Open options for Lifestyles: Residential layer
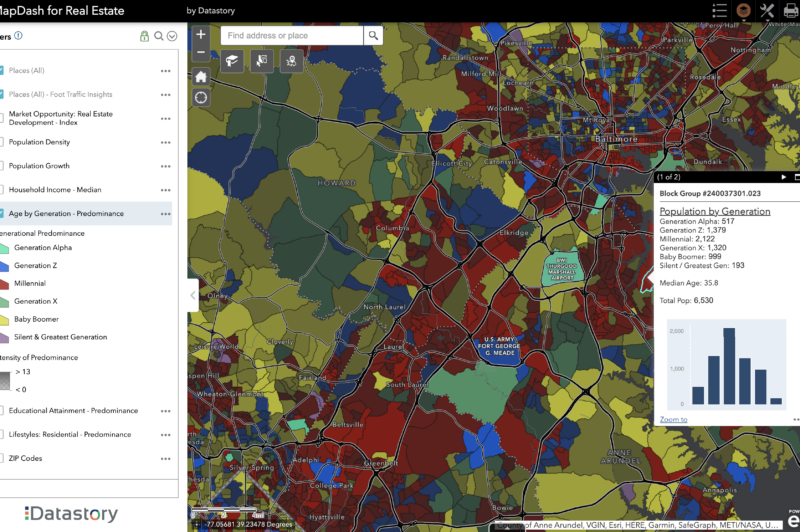Screen dimensions: 800x532 (165, 435)
